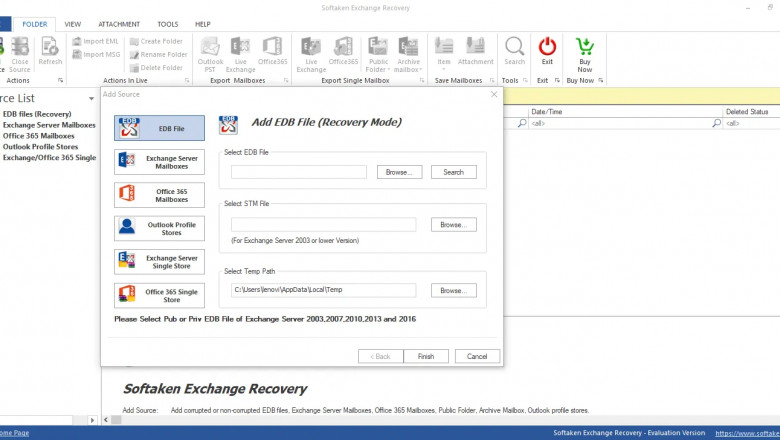Click the Date/Time filter search icon
The width and height of the screenshot is (780, 440).
pos(716,123)
